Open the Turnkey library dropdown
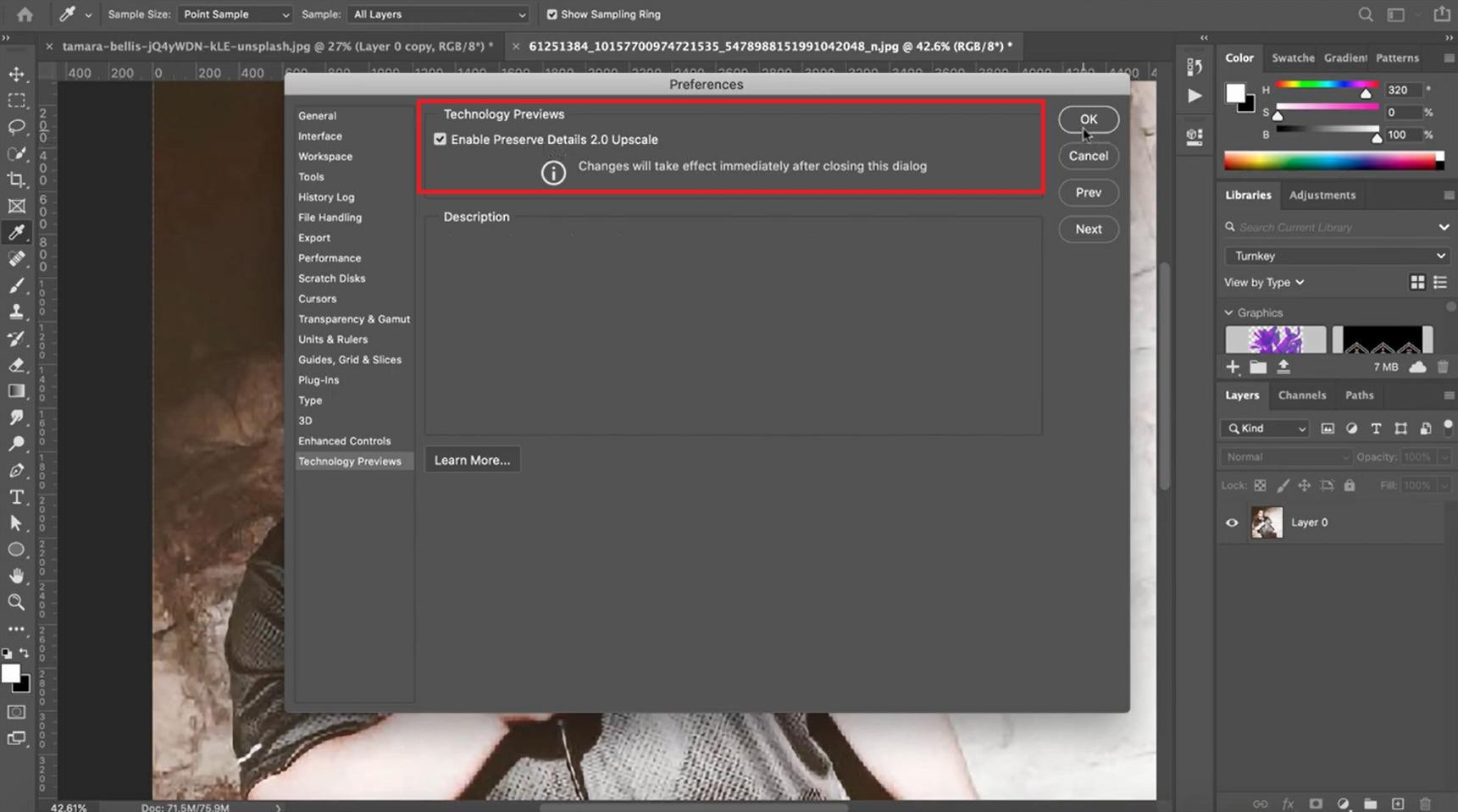This screenshot has height=812, width=1458. click(1336, 256)
